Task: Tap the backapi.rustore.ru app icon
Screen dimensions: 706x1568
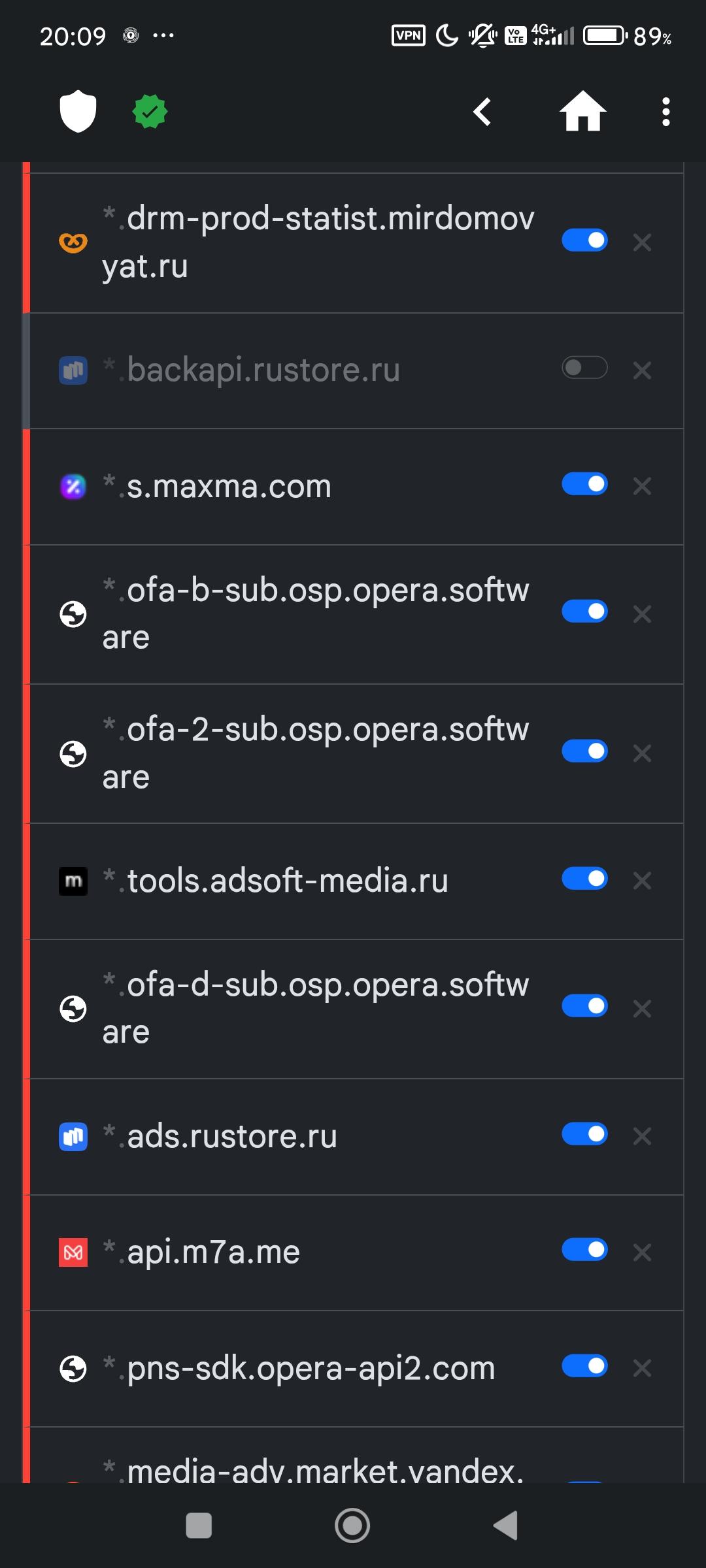Action: pyautogui.click(x=73, y=370)
